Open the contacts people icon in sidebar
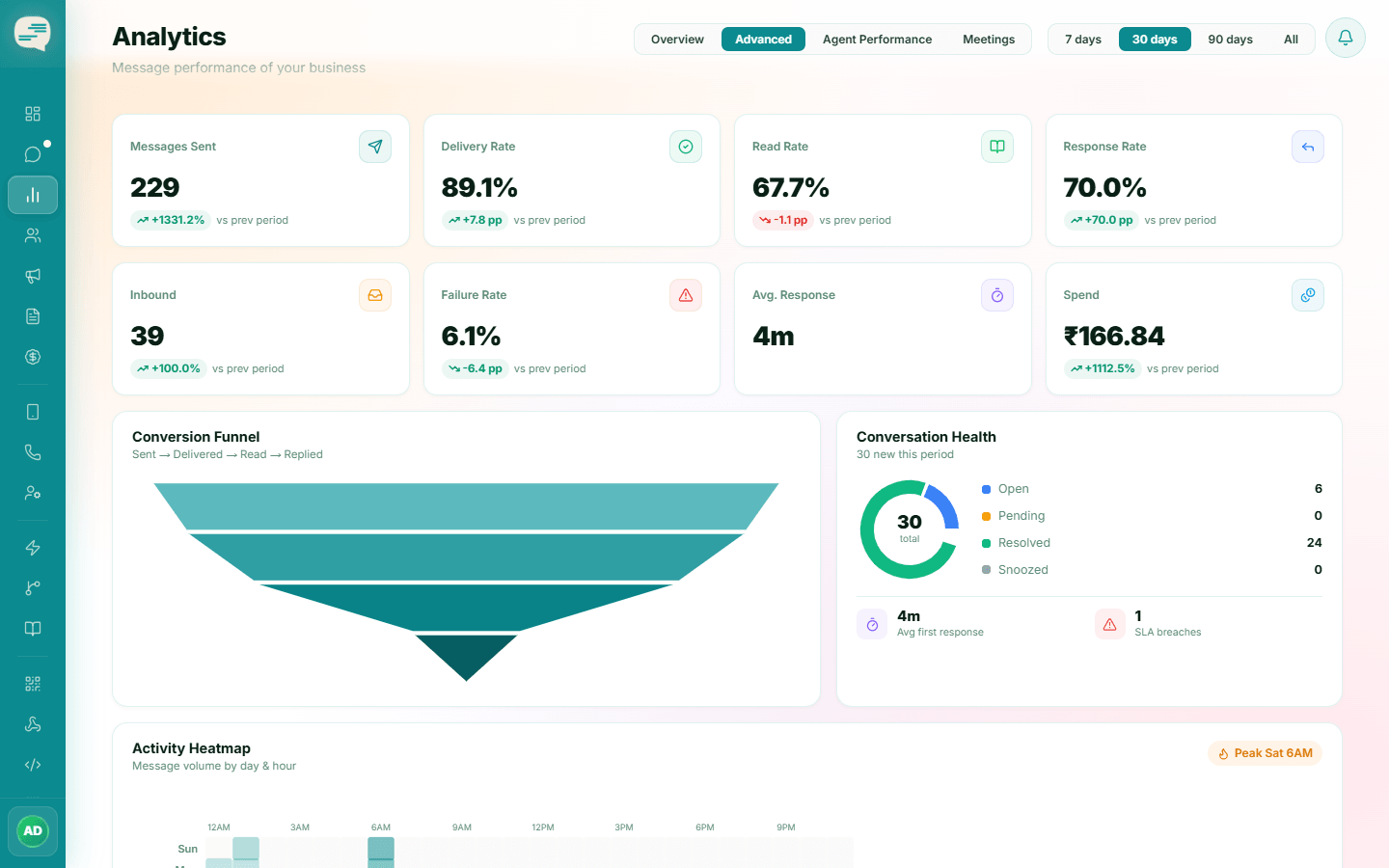Screen dimensions: 1389x868 click(33, 235)
